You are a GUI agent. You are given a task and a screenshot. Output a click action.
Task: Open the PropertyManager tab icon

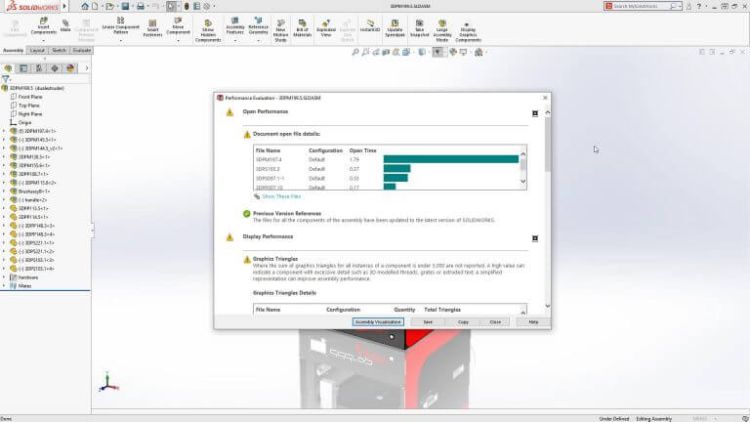(23, 68)
